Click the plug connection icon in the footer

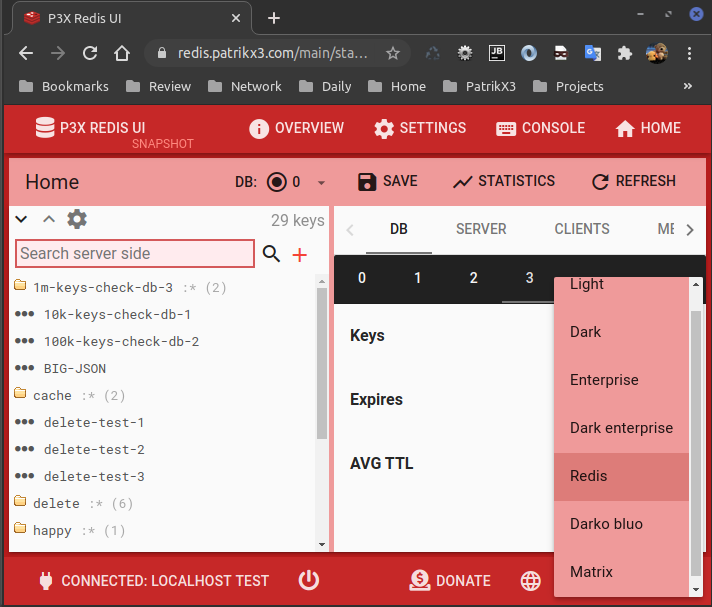[46, 581]
